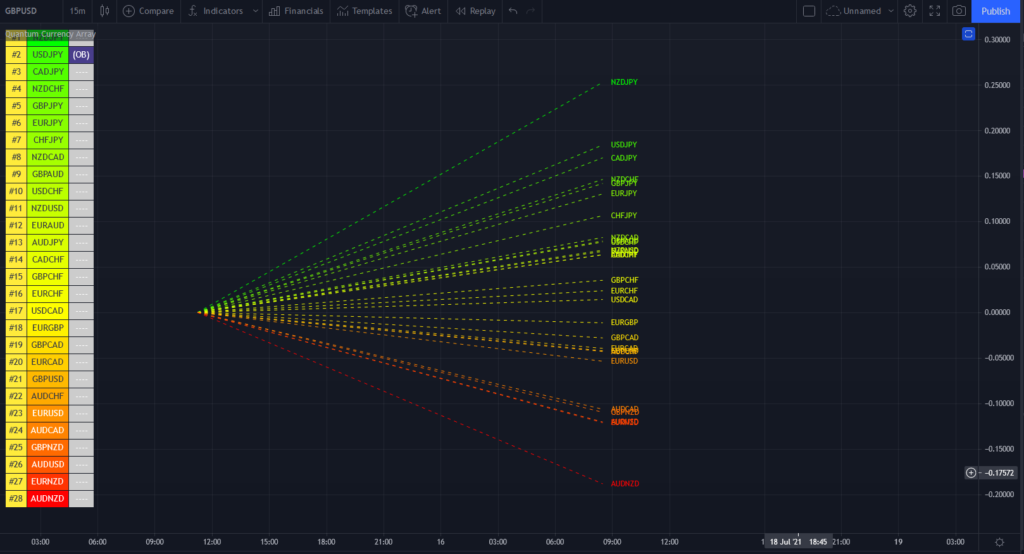Select the EURCAD cell in the ranking

pos(48,362)
